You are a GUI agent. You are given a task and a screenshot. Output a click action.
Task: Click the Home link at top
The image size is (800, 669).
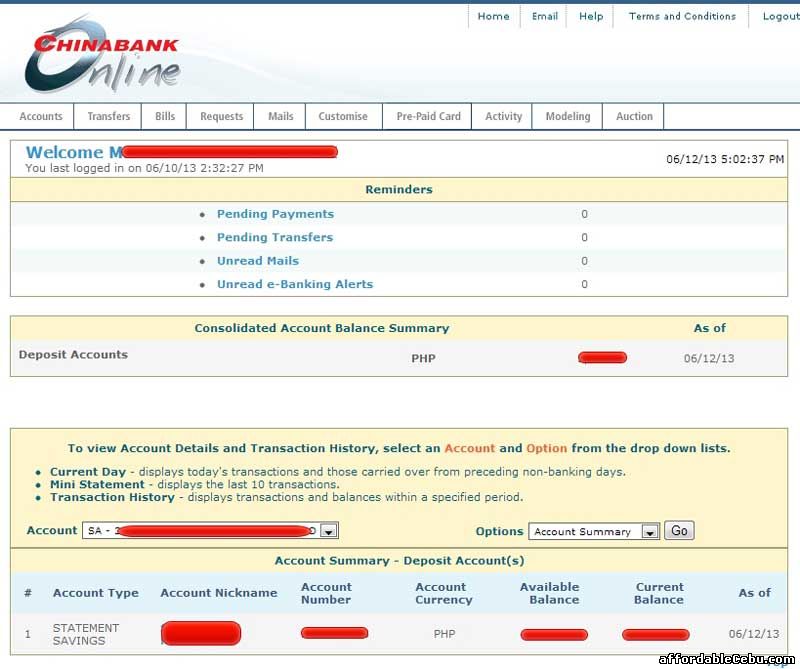pos(493,16)
